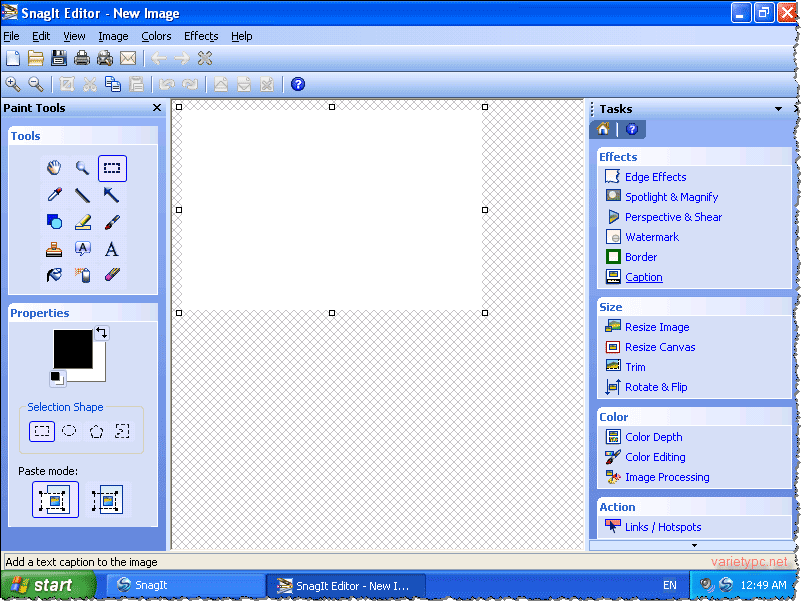Open Tasks pane dropdown arrow
This screenshot has height=601, width=801.
[778, 109]
